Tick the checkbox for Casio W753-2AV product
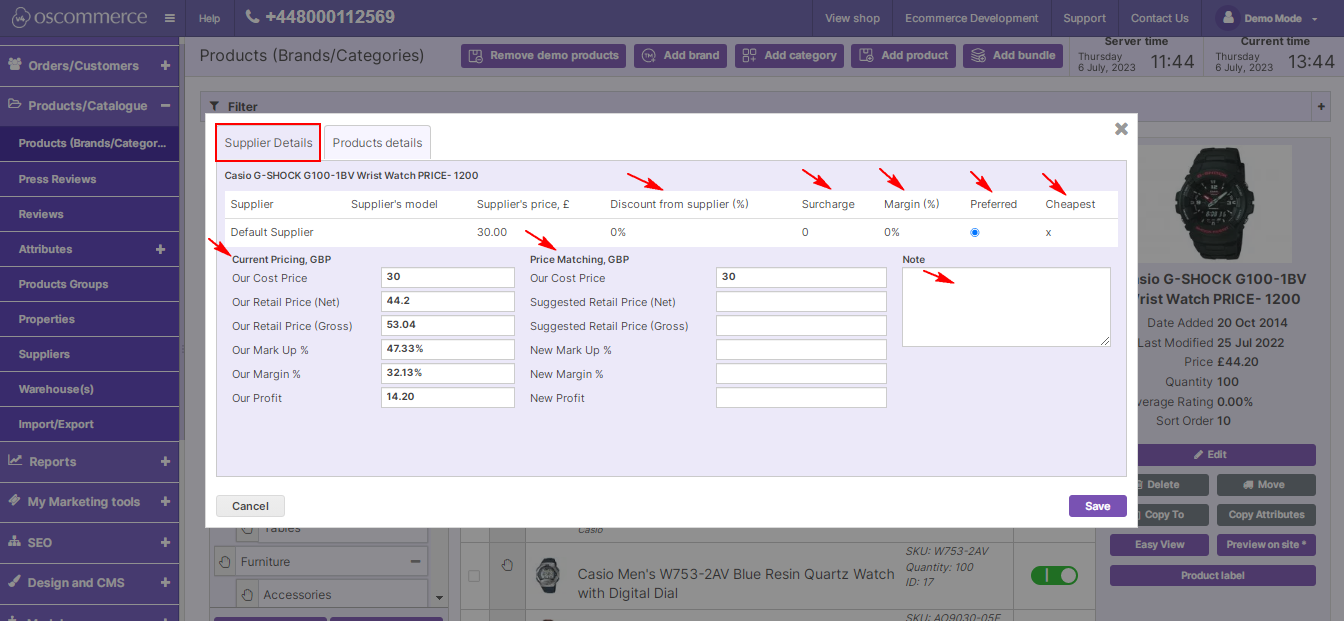The height and width of the screenshot is (621, 1344). pos(474,576)
